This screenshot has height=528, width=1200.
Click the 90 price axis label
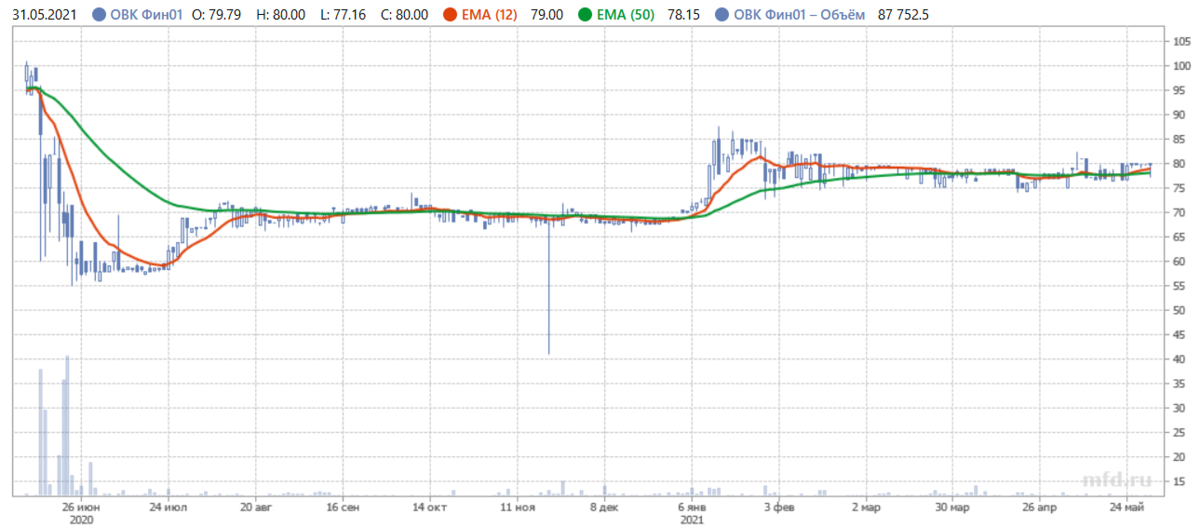(1179, 115)
